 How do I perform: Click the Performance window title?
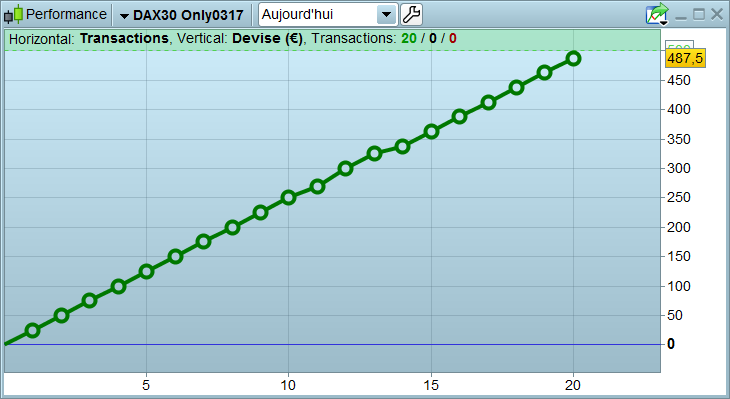coord(66,14)
